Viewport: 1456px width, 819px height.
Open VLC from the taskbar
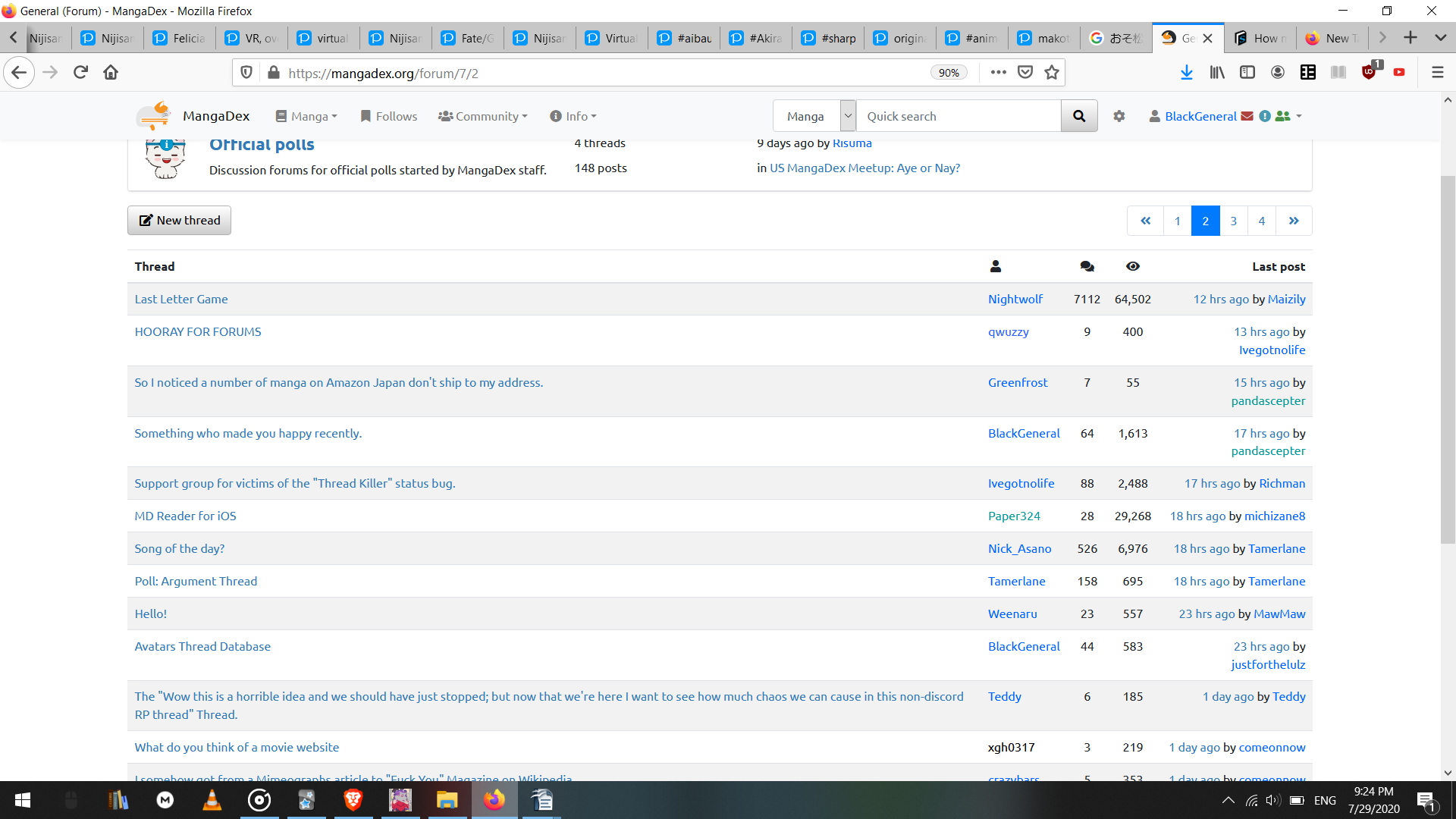point(212,800)
